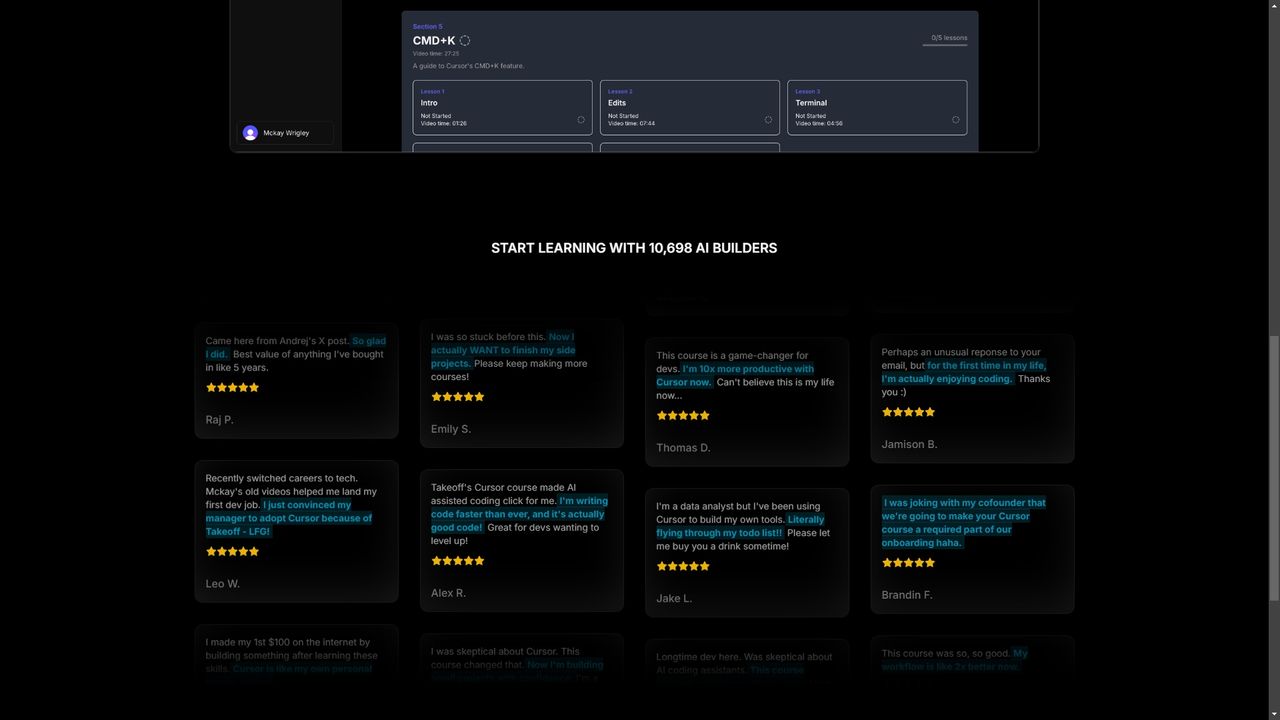Click the reviewer name Brandin F.

[907, 595]
